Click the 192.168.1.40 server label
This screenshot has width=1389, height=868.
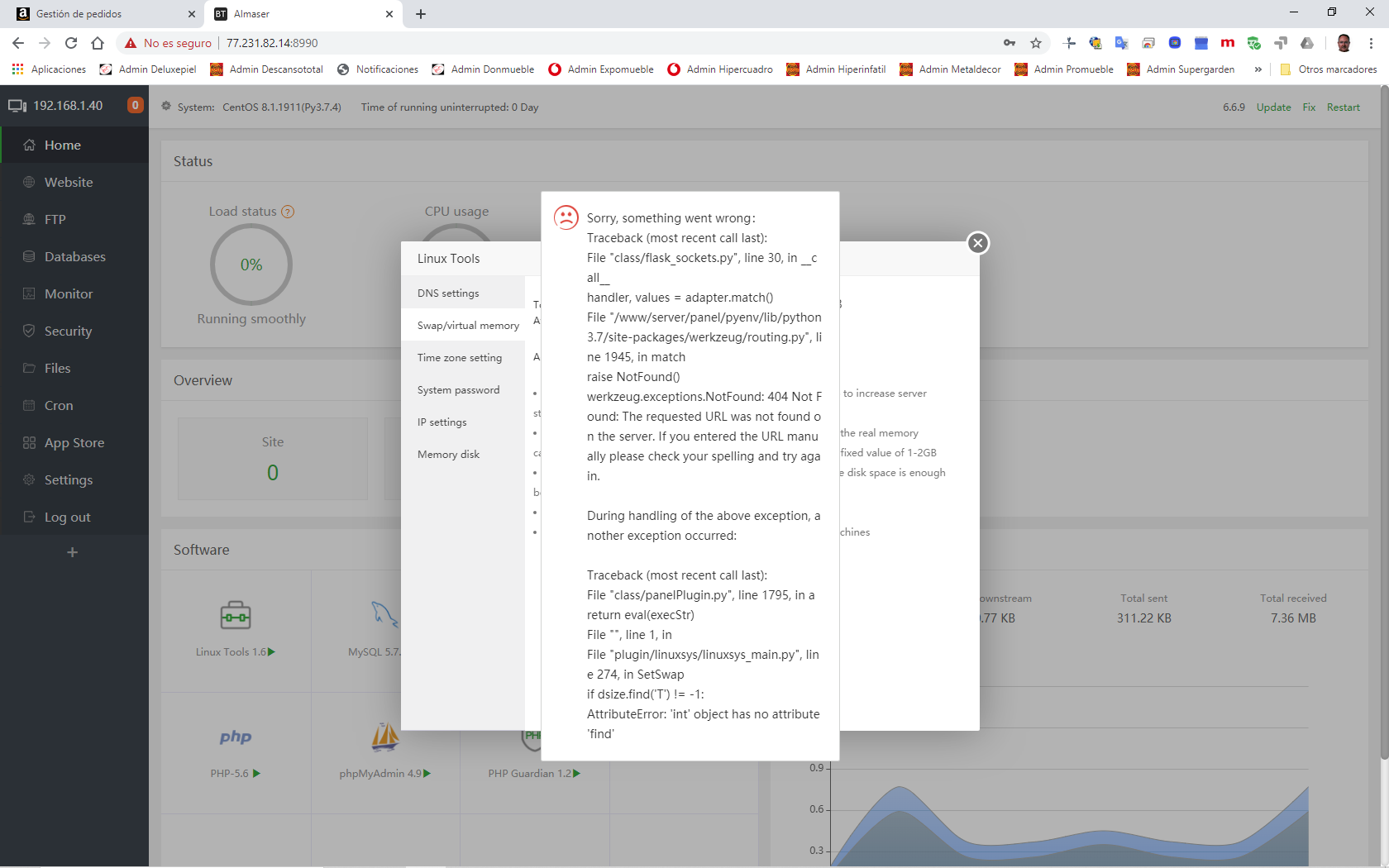click(68, 106)
